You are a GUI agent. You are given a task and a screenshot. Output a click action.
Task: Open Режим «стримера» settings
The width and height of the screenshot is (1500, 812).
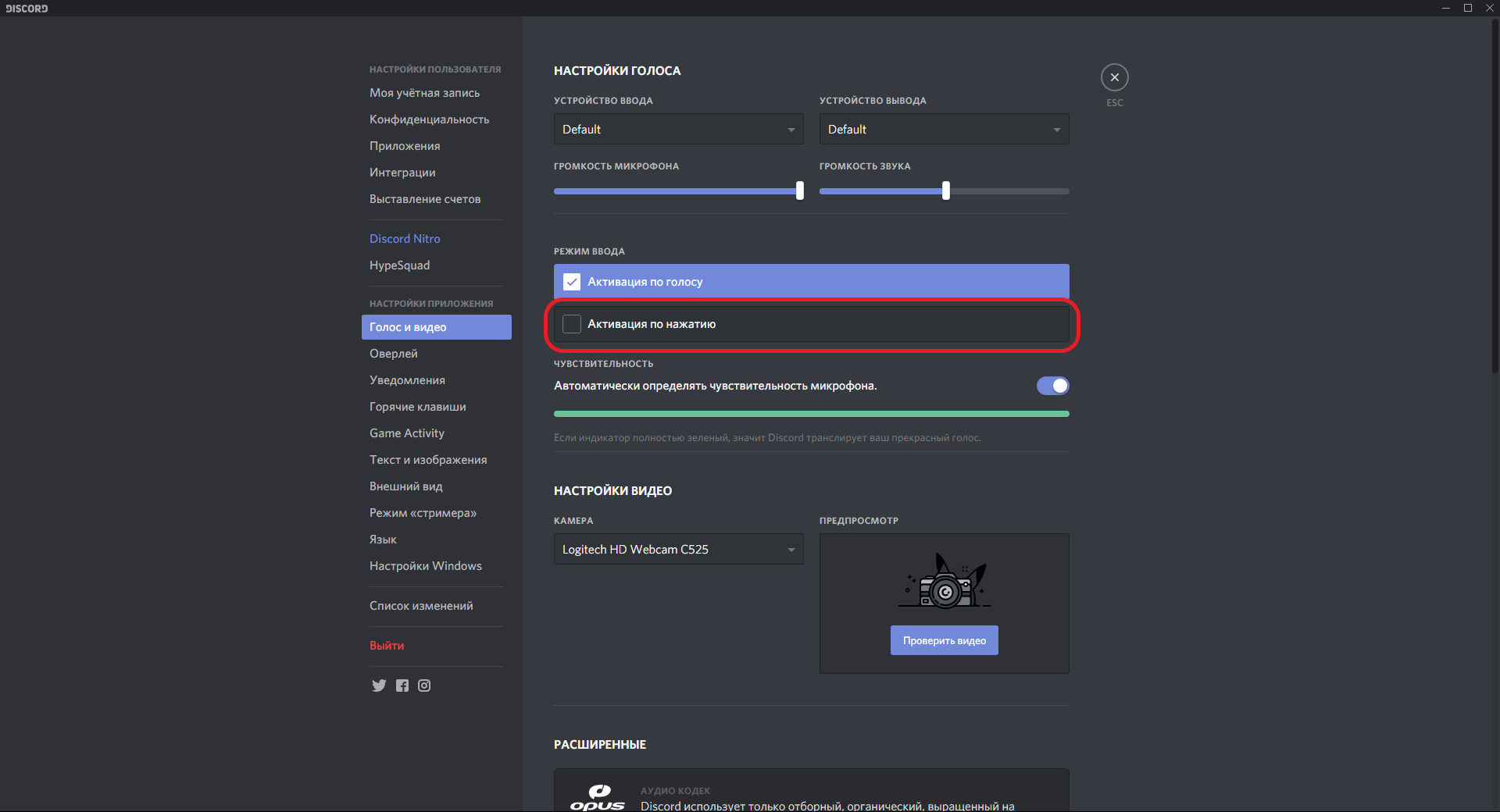coord(436,513)
